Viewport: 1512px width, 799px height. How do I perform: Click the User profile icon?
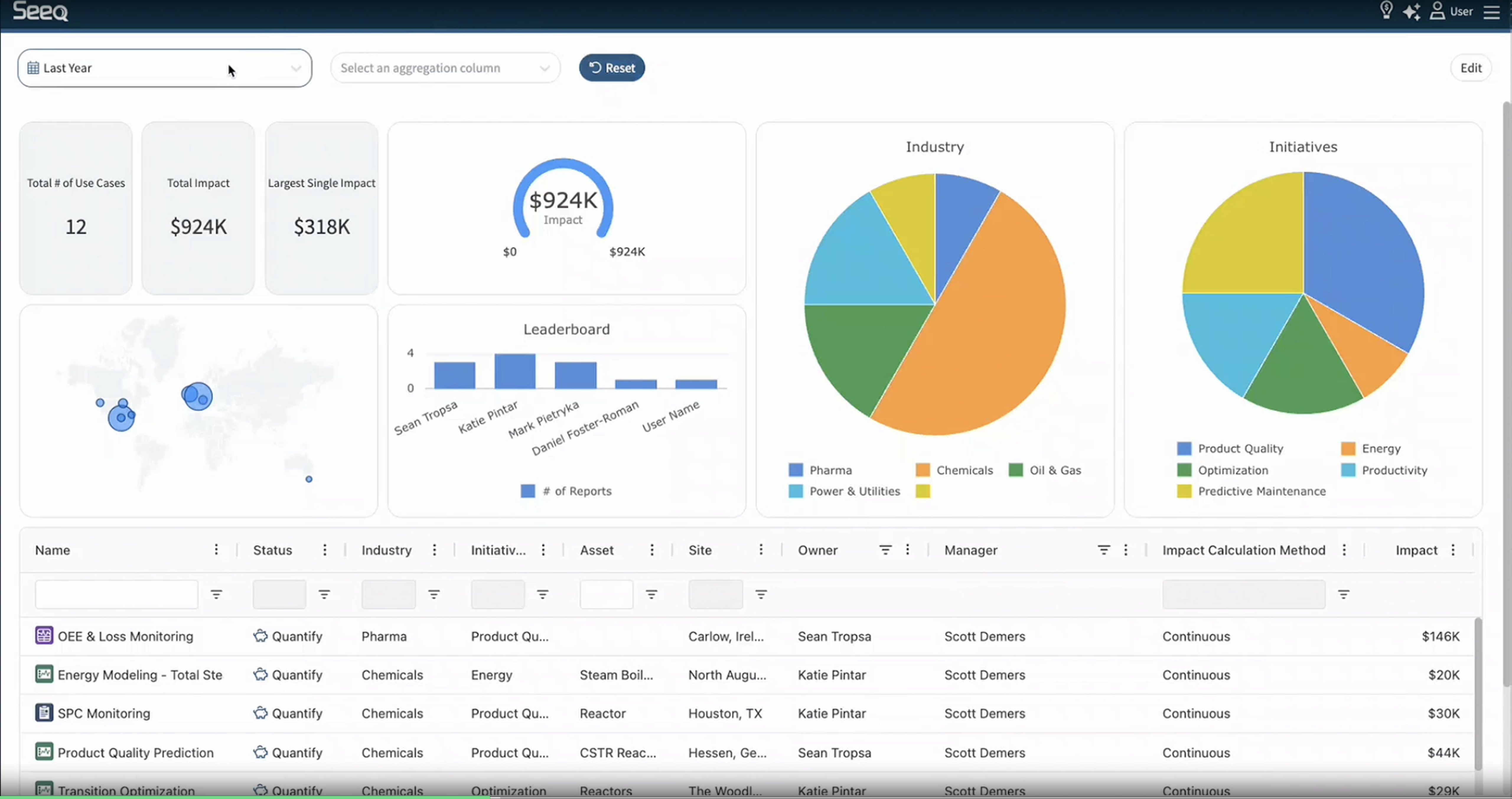point(1437,11)
